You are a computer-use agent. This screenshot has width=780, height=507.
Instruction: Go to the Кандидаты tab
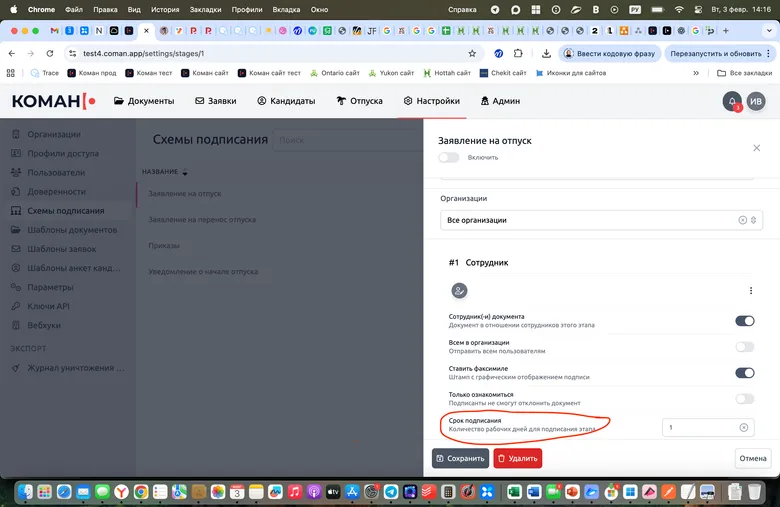tap(286, 101)
